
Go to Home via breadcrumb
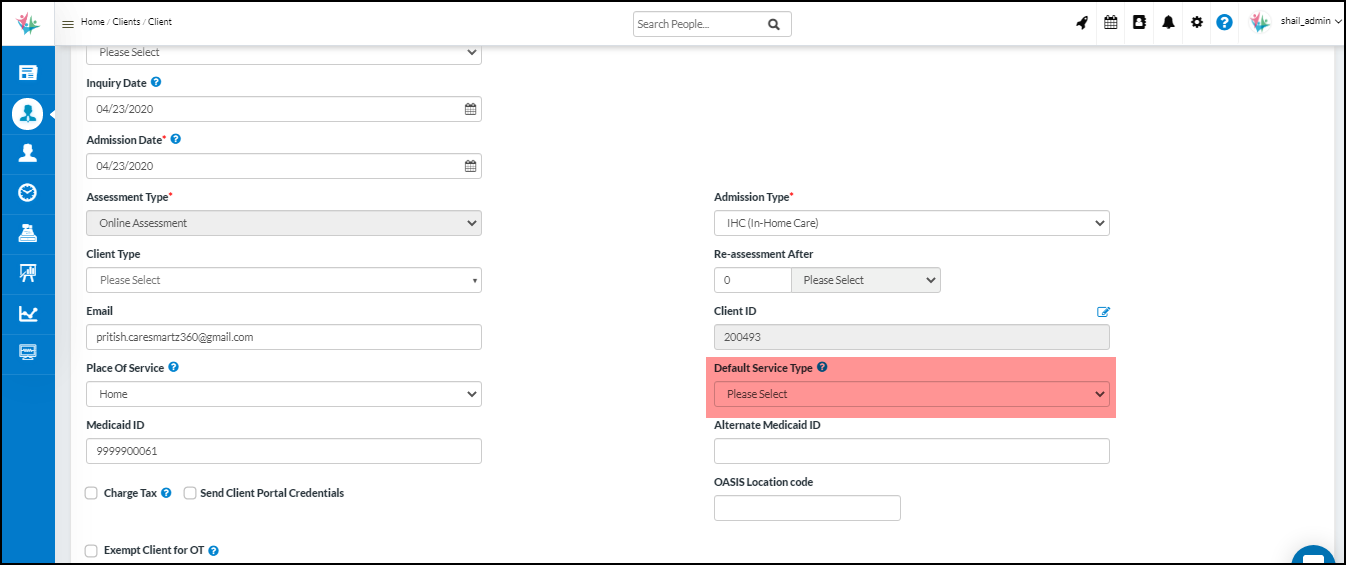[x=92, y=22]
